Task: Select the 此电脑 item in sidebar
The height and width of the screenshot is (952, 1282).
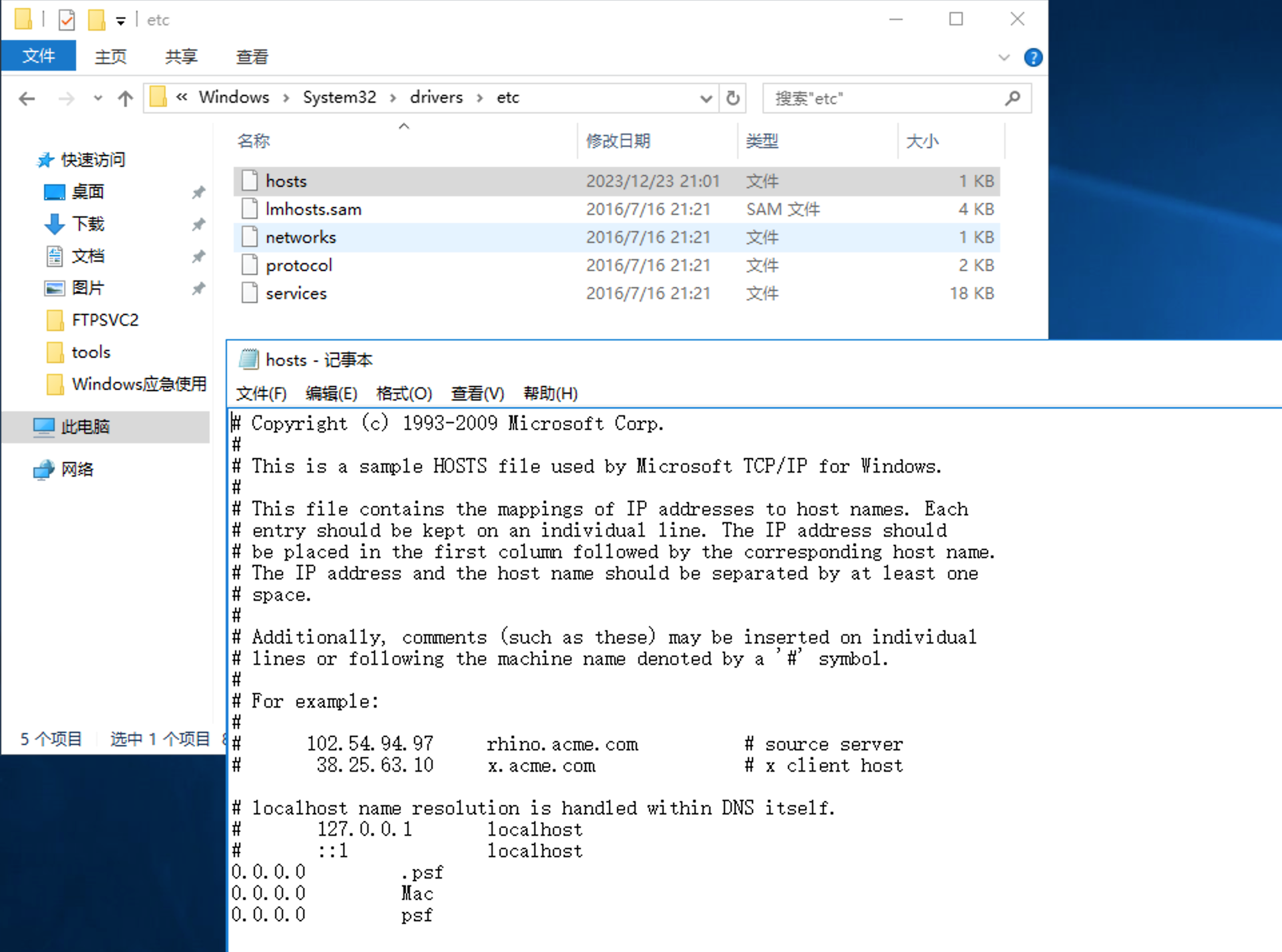Action: (x=84, y=427)
